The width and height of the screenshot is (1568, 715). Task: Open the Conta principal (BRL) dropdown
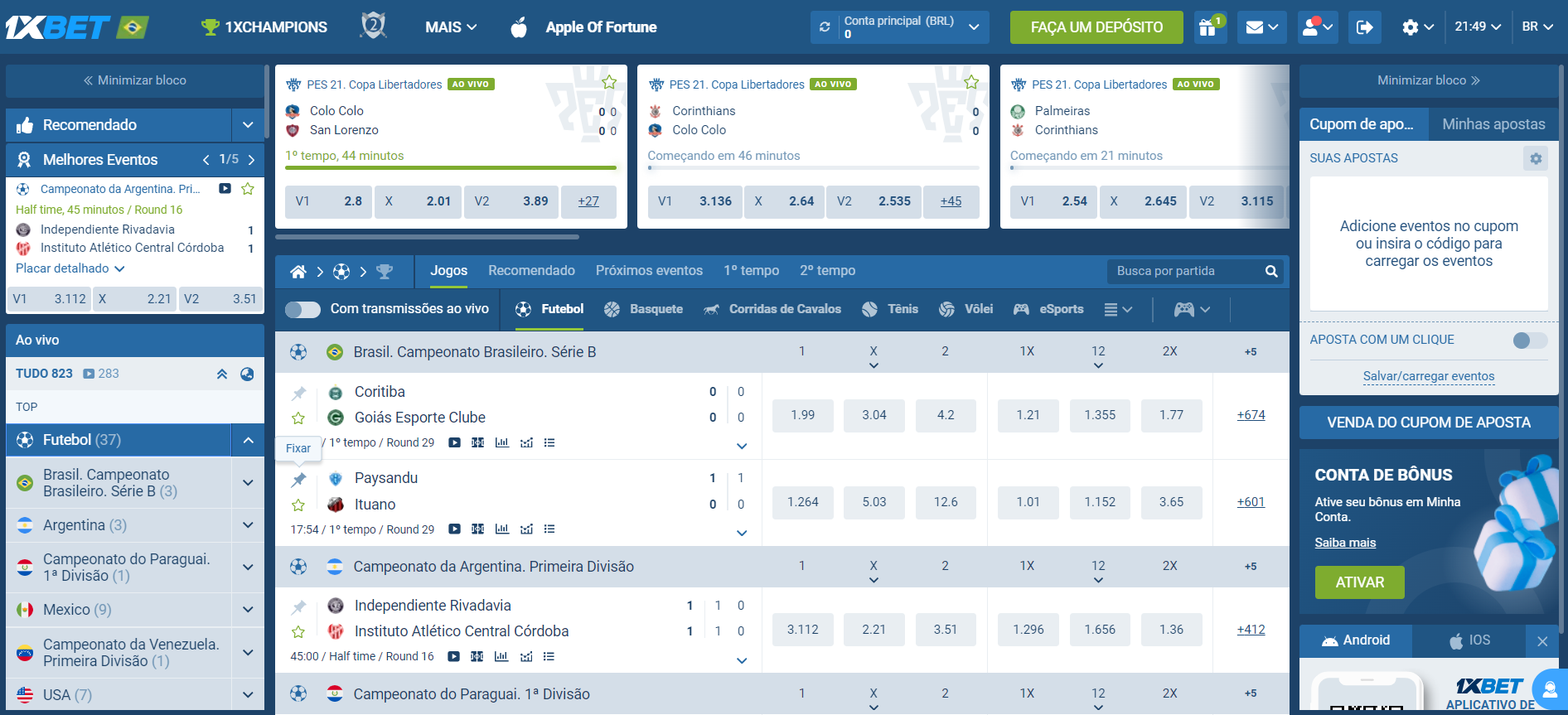pos(900,27)
